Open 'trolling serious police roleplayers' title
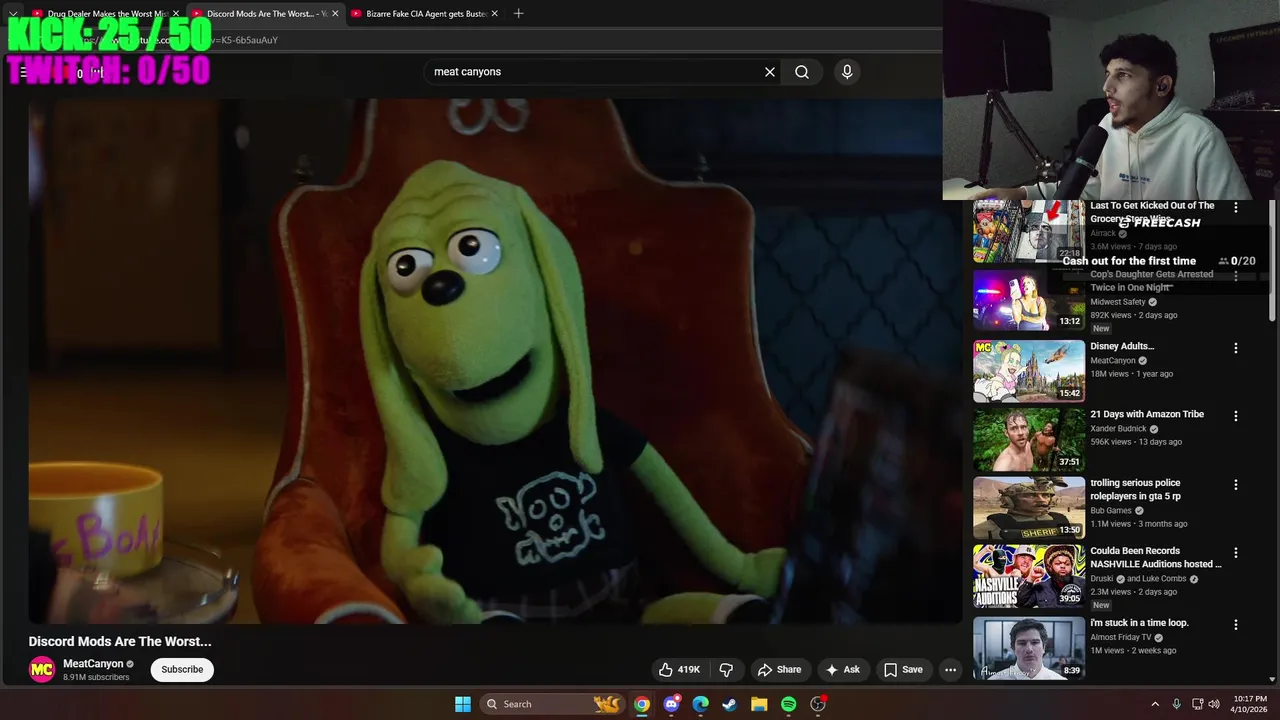Image resolution: width=1280 pixels, height=720 pixels. pos(1136,489)
